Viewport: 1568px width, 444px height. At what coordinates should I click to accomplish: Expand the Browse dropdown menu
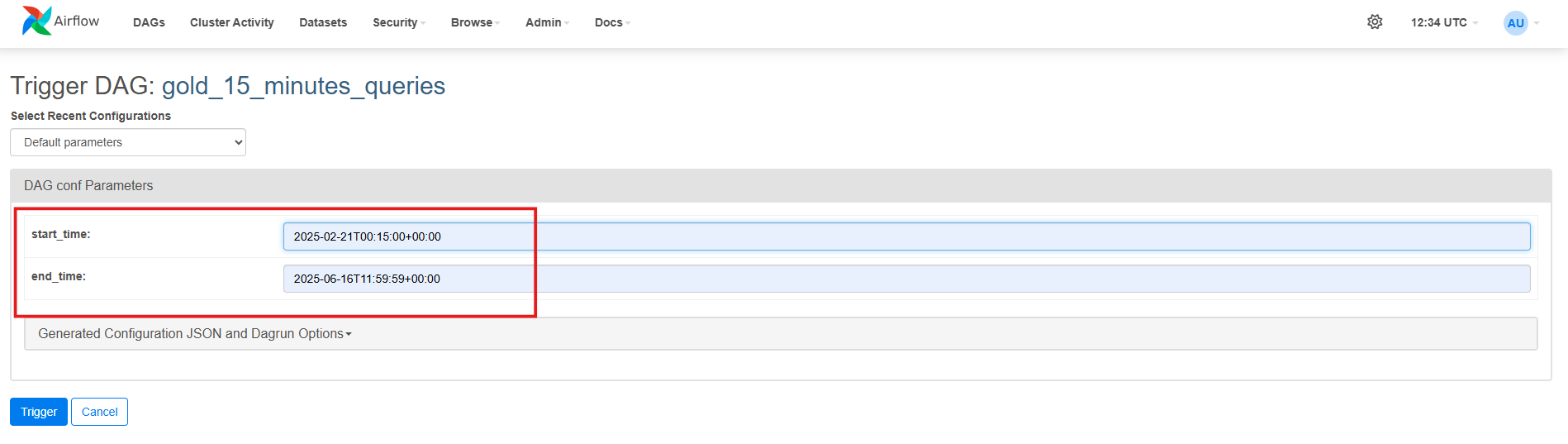[x=475, y=22]
